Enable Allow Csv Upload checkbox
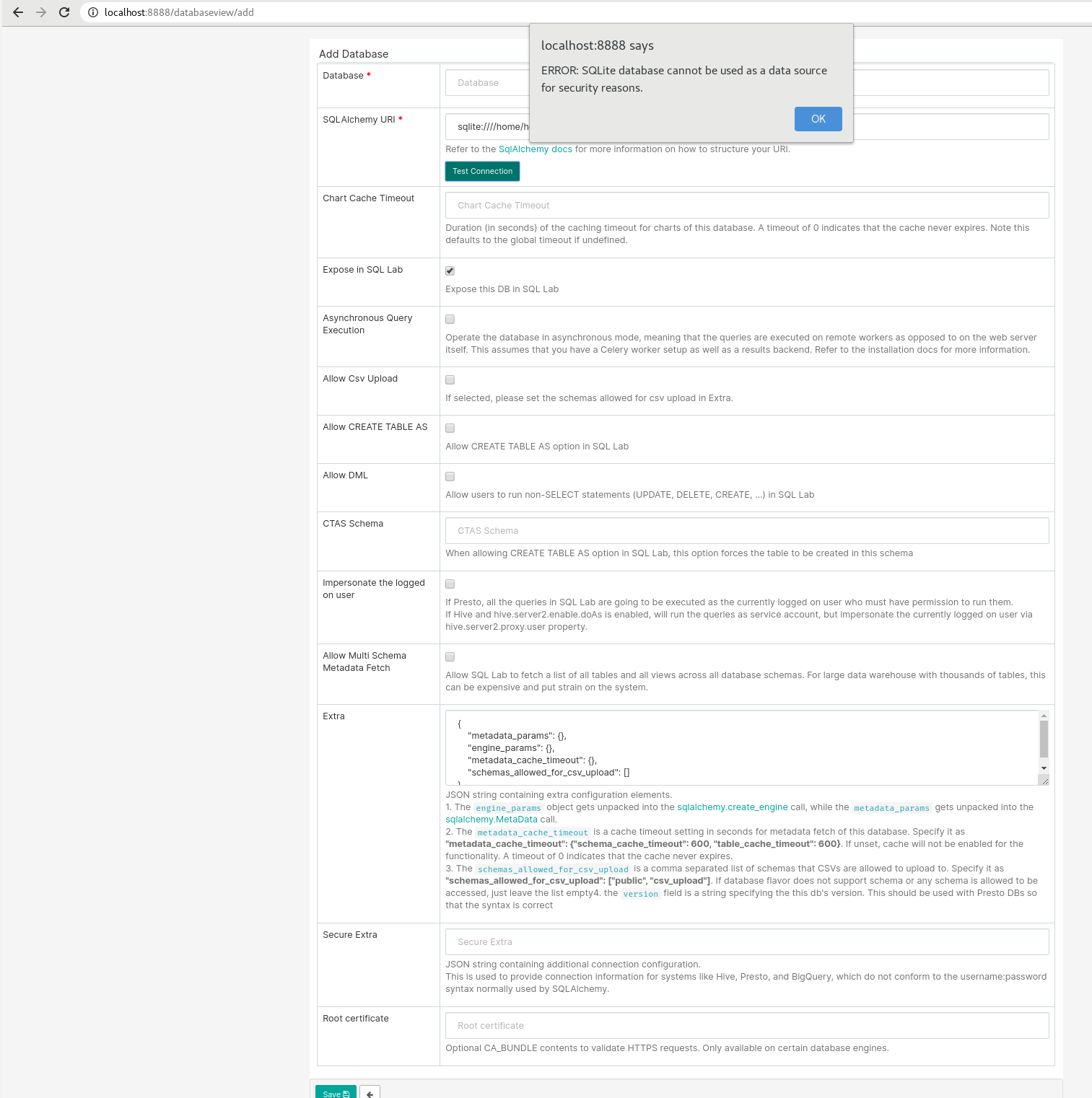 [x=450, y=379]
